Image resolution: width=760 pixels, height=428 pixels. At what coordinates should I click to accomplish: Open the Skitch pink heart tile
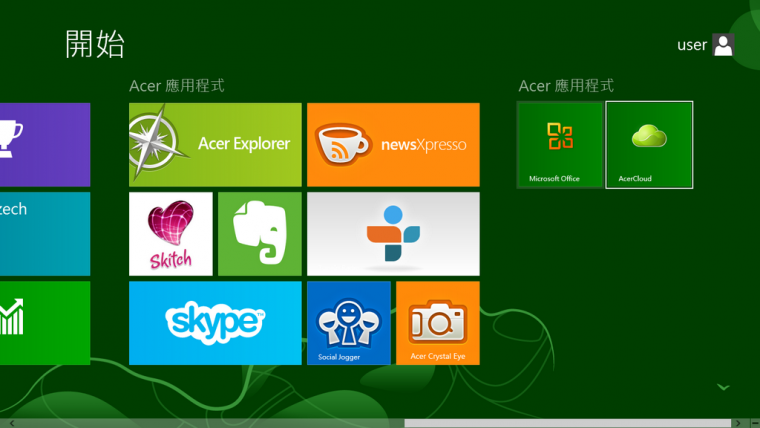pyautogui.click(x=171, y=233)
